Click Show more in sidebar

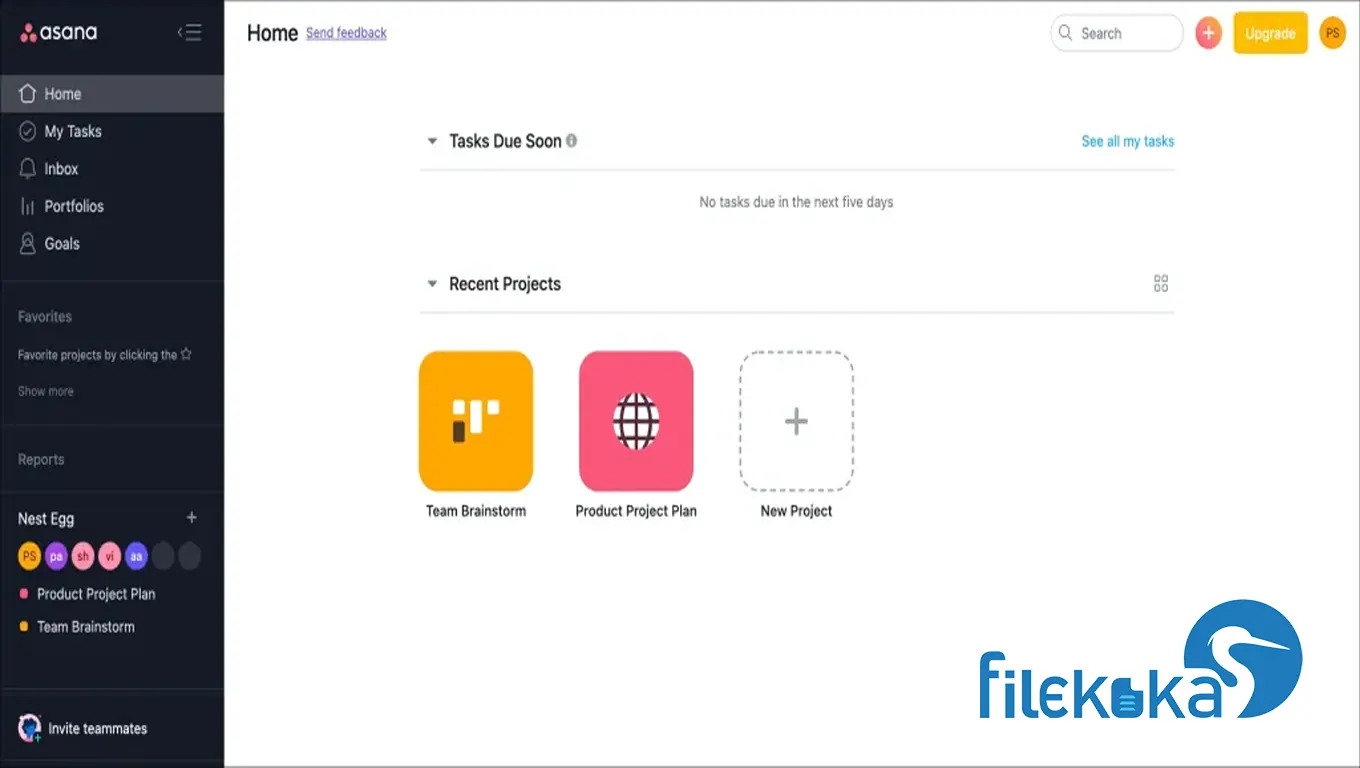46,391
